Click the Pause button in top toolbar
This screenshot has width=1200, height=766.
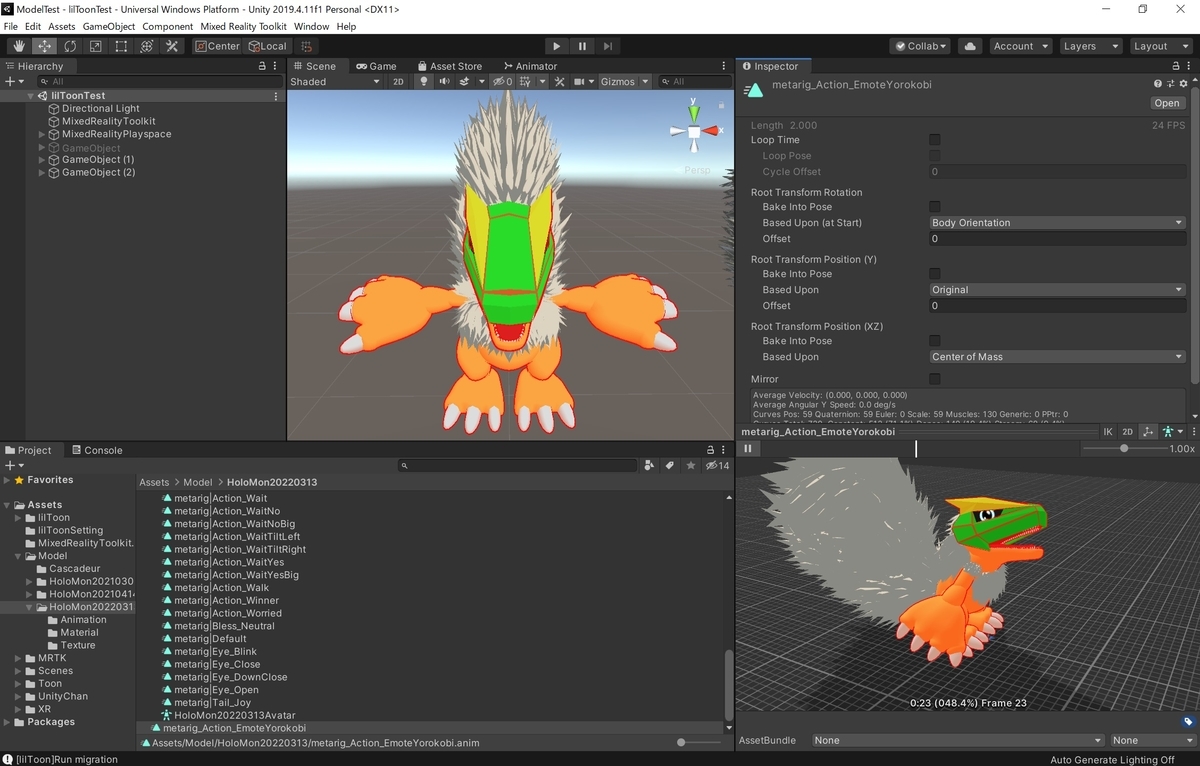coord(582,46)
